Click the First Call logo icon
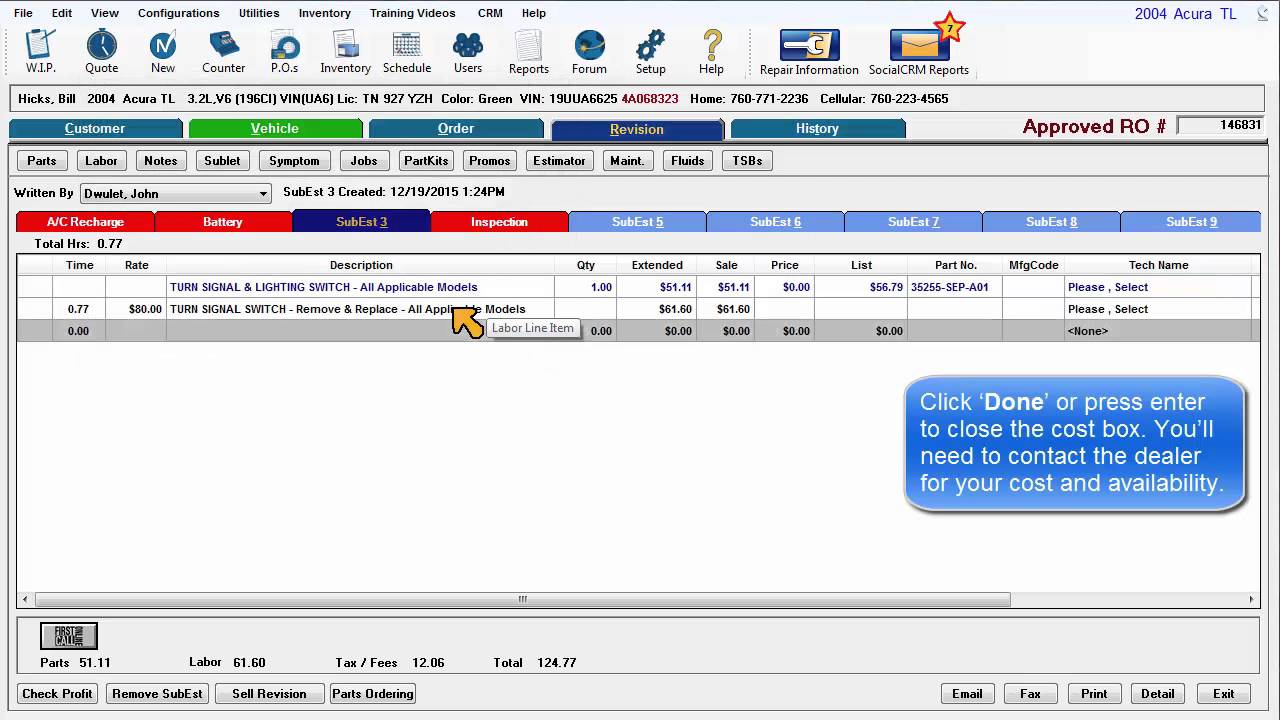This screenshot has height=720, width=1280. pyautogui.click(x=69, y=636)
